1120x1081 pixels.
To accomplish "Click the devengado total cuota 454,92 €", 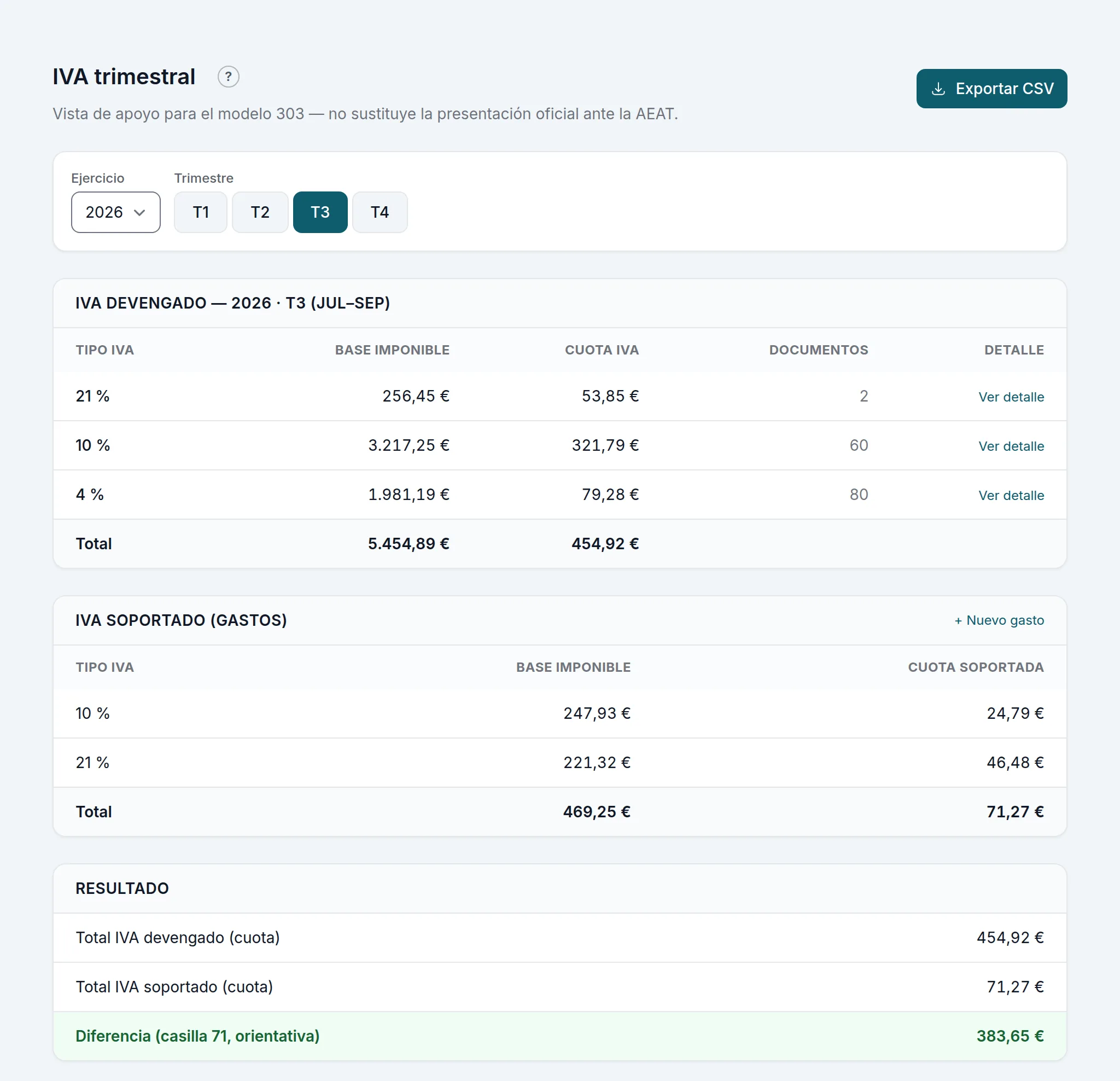I will (x=605, y=544).
